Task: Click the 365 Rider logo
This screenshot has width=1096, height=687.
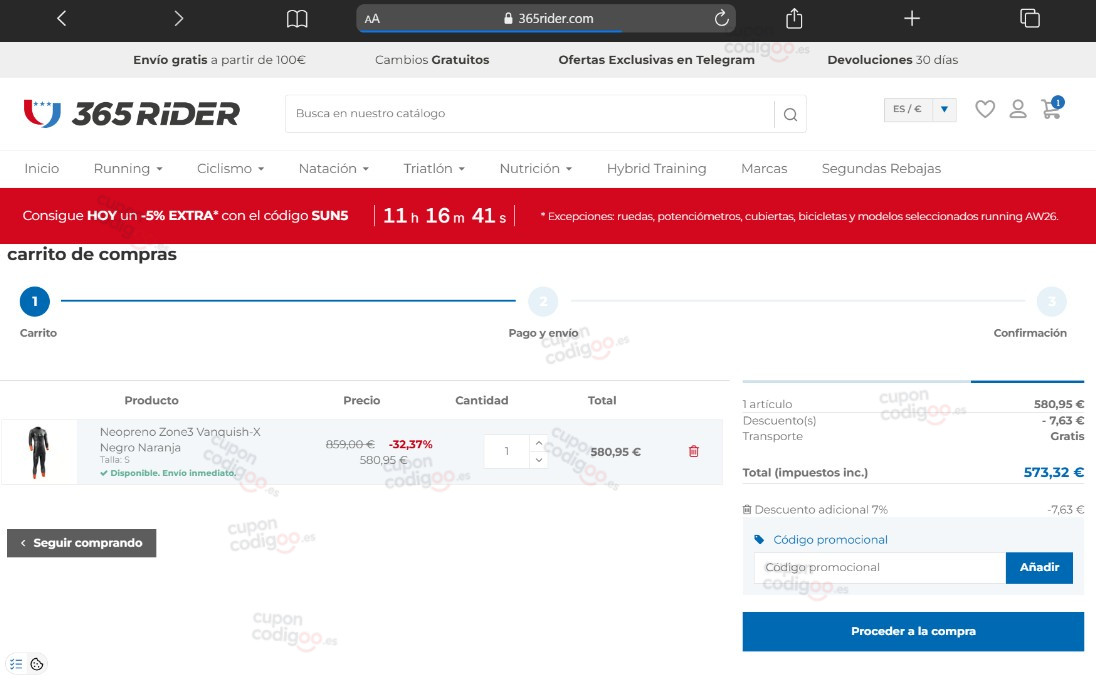Action: click(x=131, y=113)
